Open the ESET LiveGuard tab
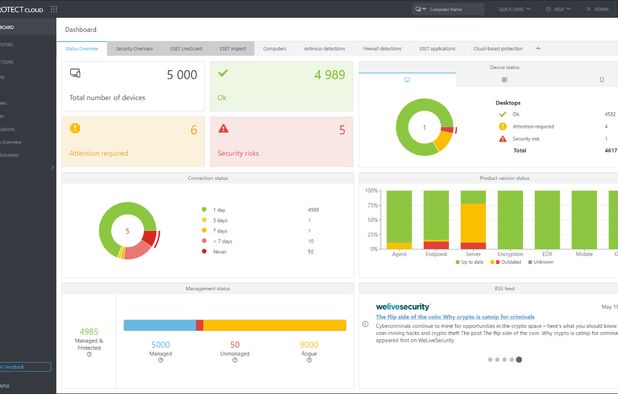Screen dimensions: 618x394 point(186,49)
